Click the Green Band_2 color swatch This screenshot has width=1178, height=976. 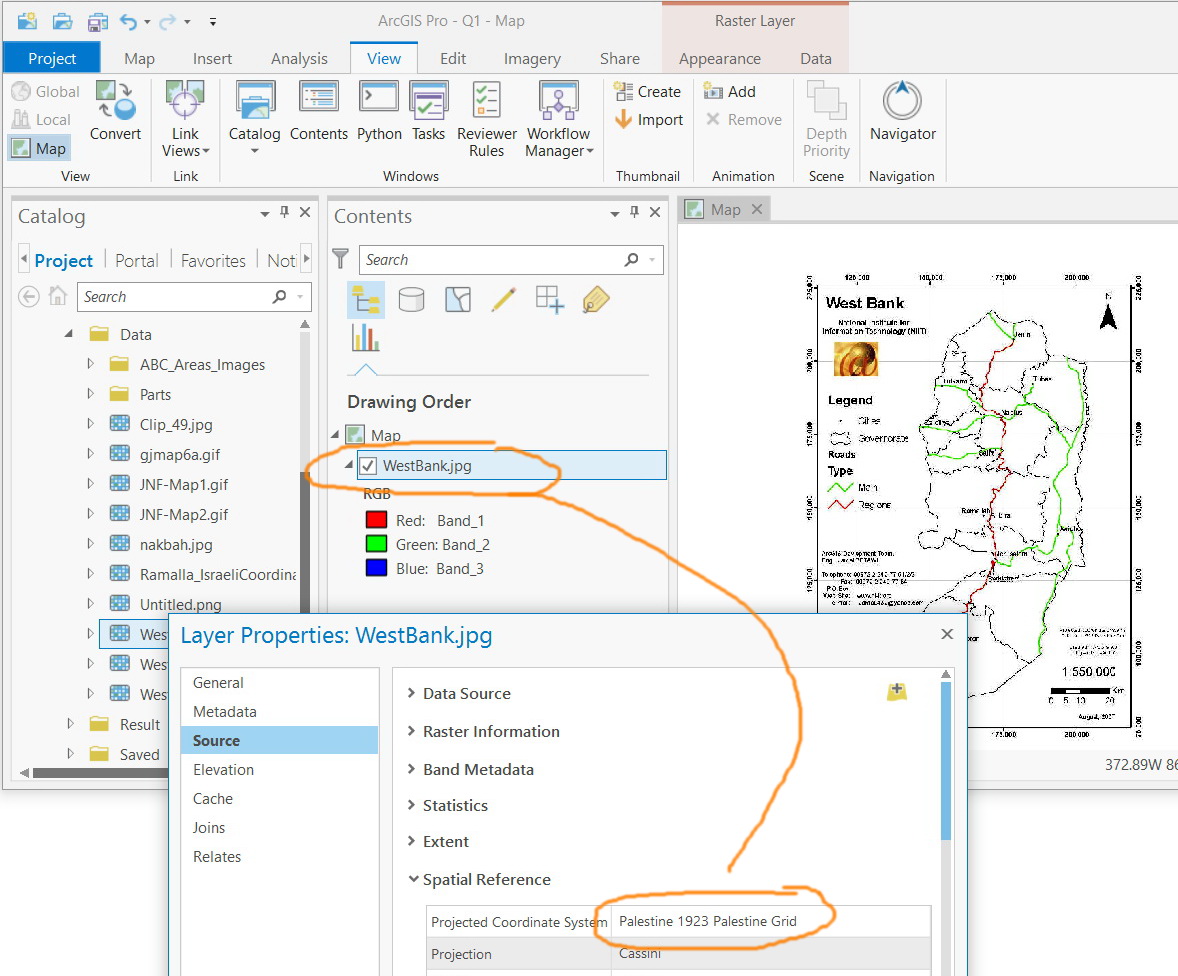point(376,544)
